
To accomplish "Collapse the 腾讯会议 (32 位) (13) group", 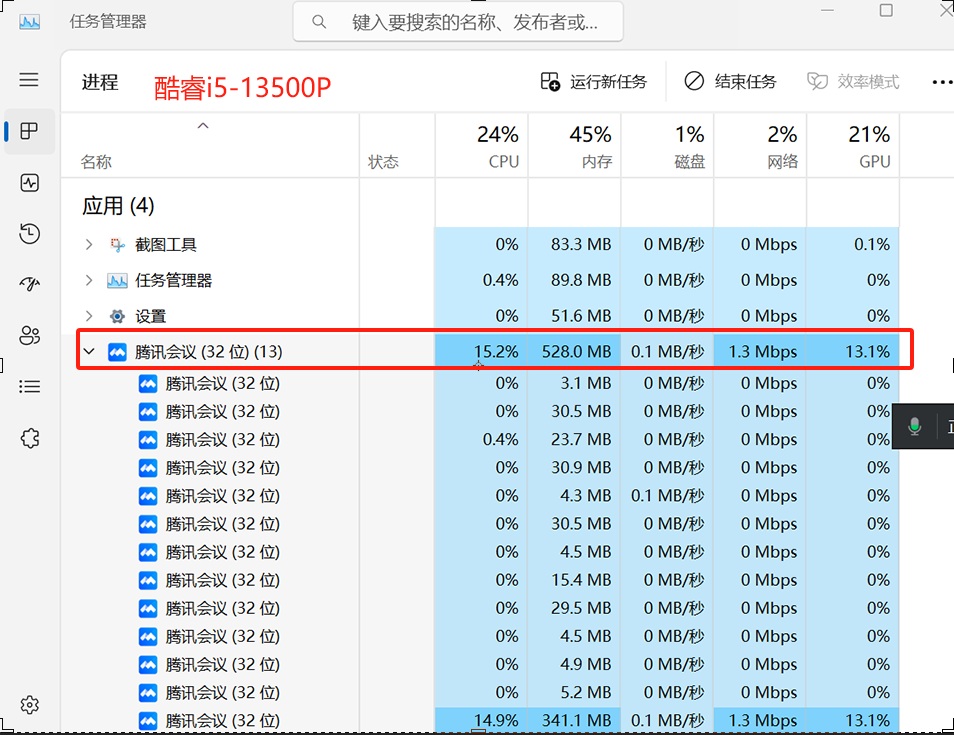I will click(x=89, y=352).
